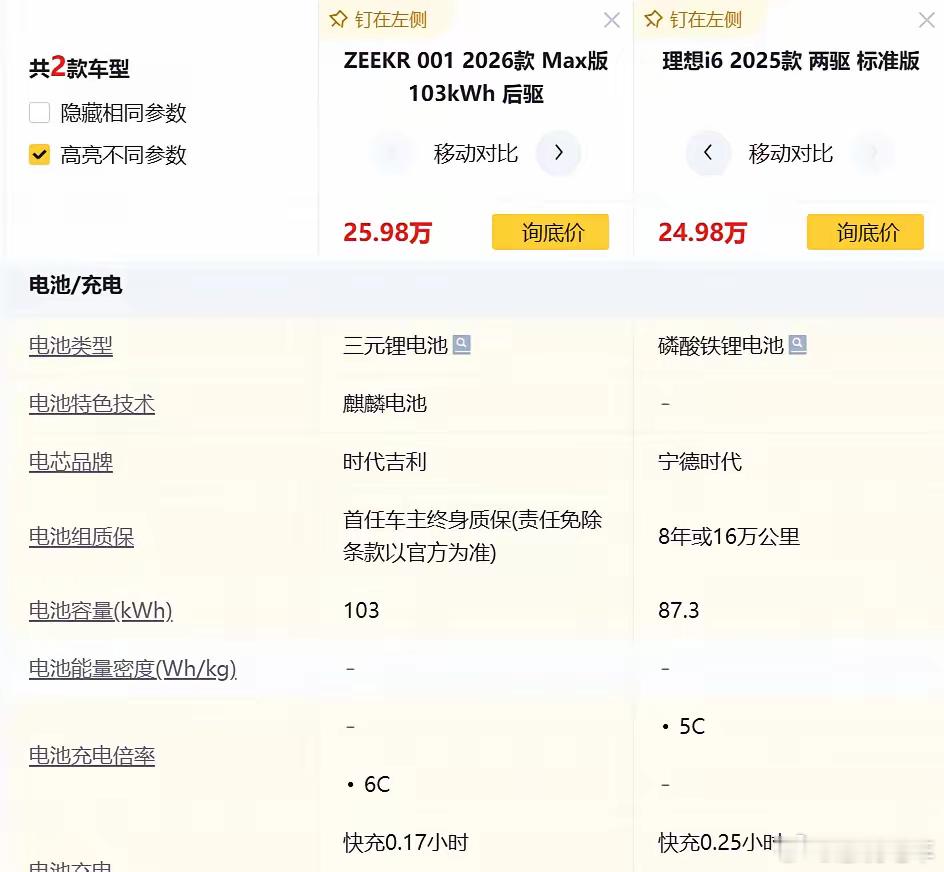Remove ZEEKR 001 from comparison
The image size is (944, 872).
[x=612, y=20]
